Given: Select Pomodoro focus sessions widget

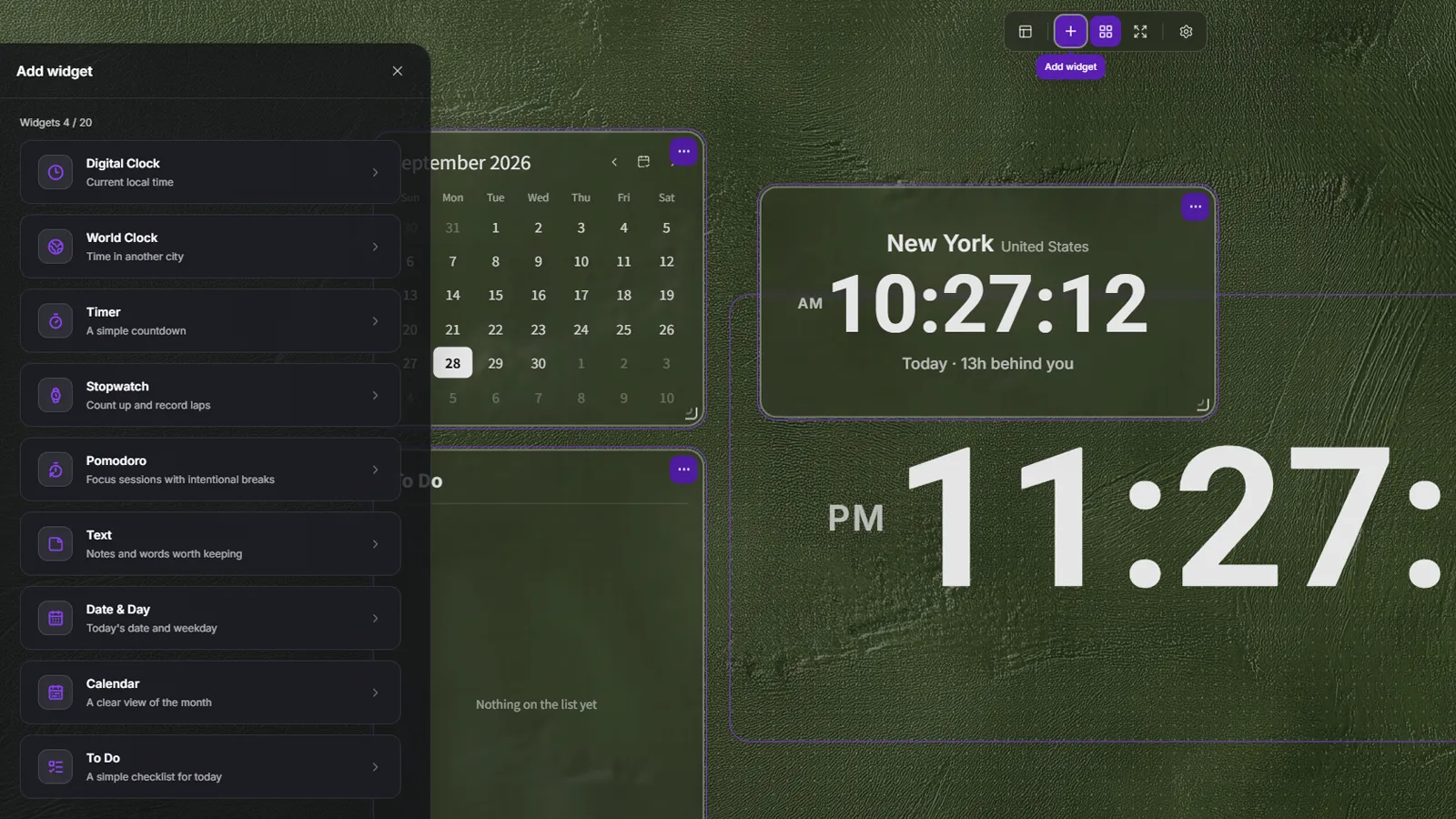Looking at the screenshot, I should tap(210, 470).
